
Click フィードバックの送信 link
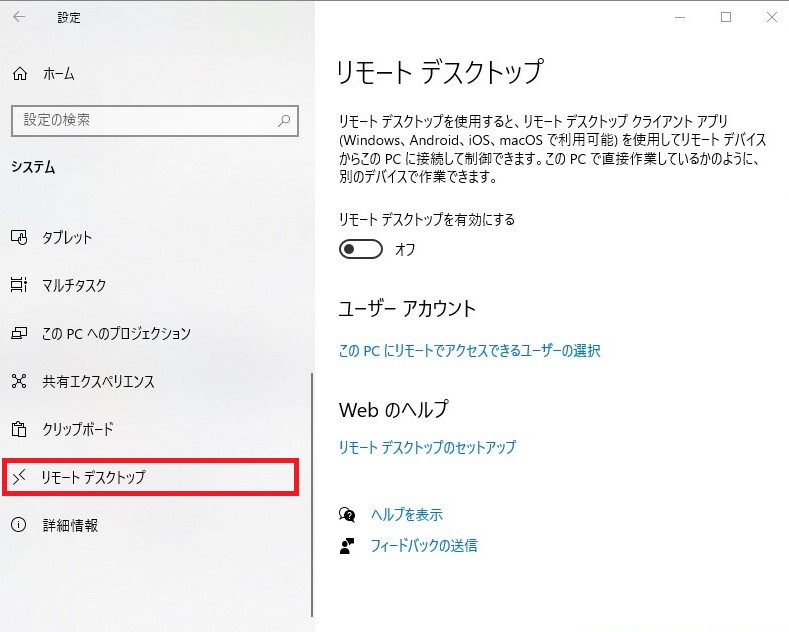[424, 545]
